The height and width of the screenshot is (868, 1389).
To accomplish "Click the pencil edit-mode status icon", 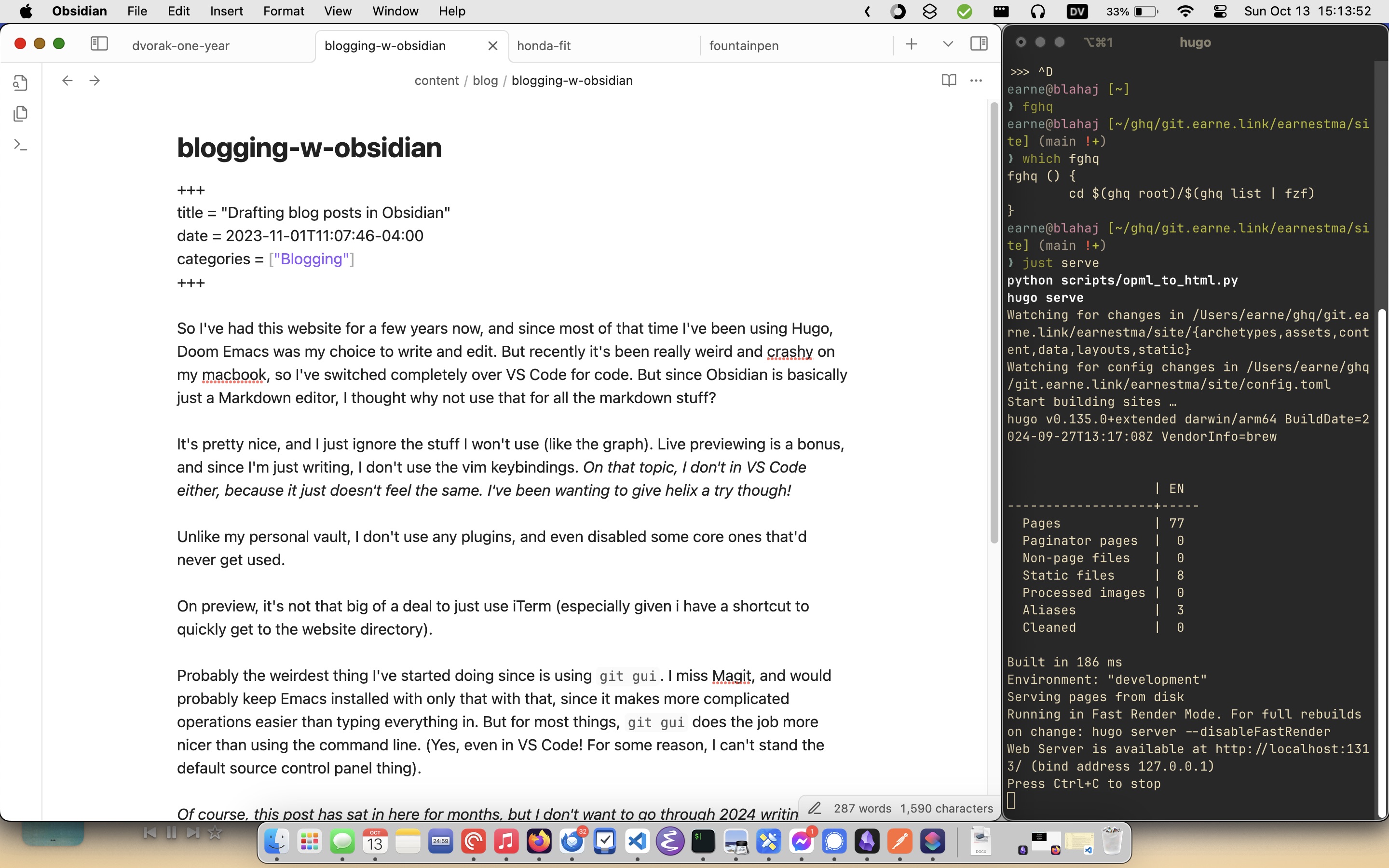I will click(815, 808).
